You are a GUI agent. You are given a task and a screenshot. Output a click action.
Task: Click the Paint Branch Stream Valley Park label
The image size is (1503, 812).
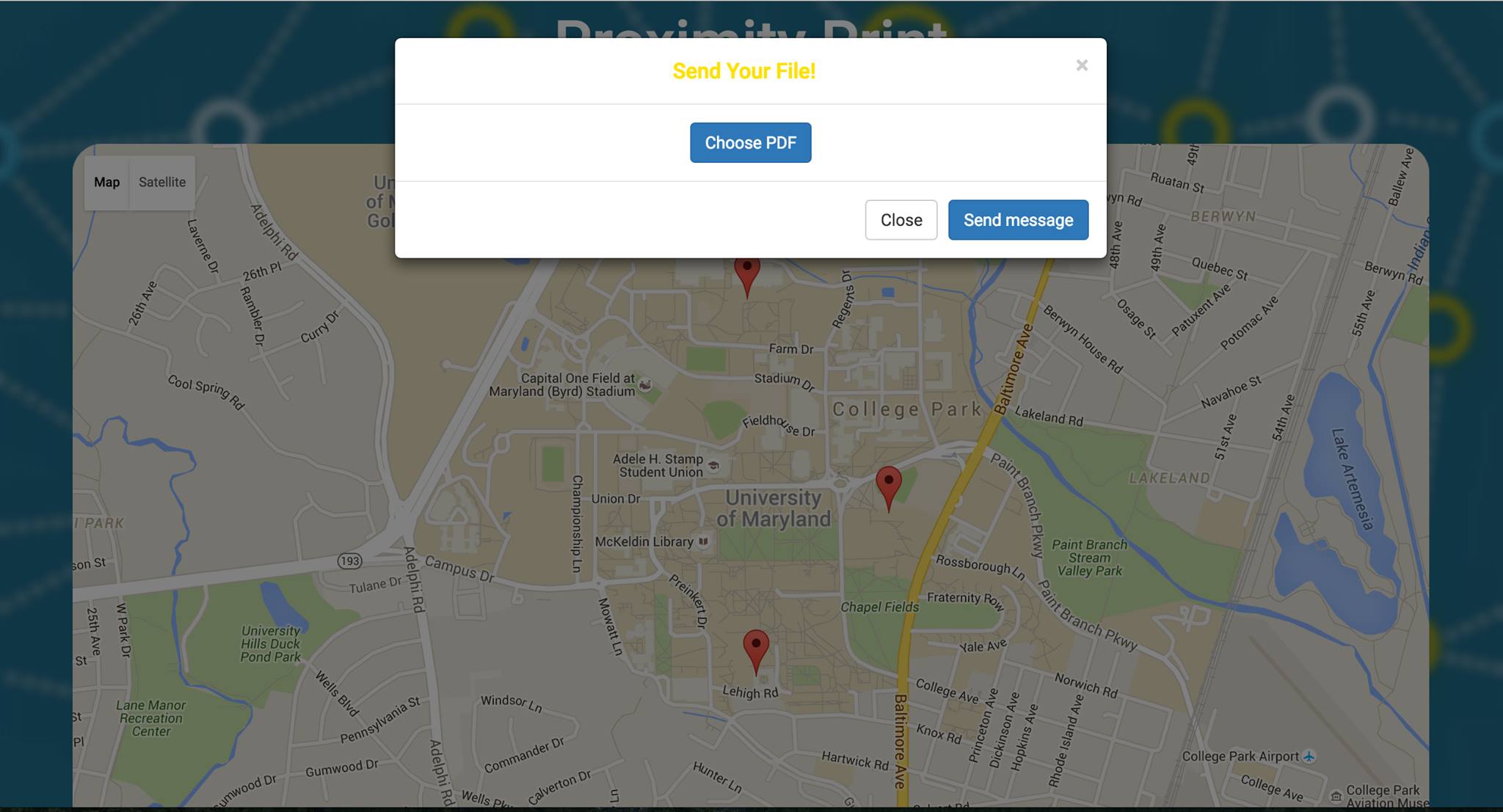(1089, 557)
